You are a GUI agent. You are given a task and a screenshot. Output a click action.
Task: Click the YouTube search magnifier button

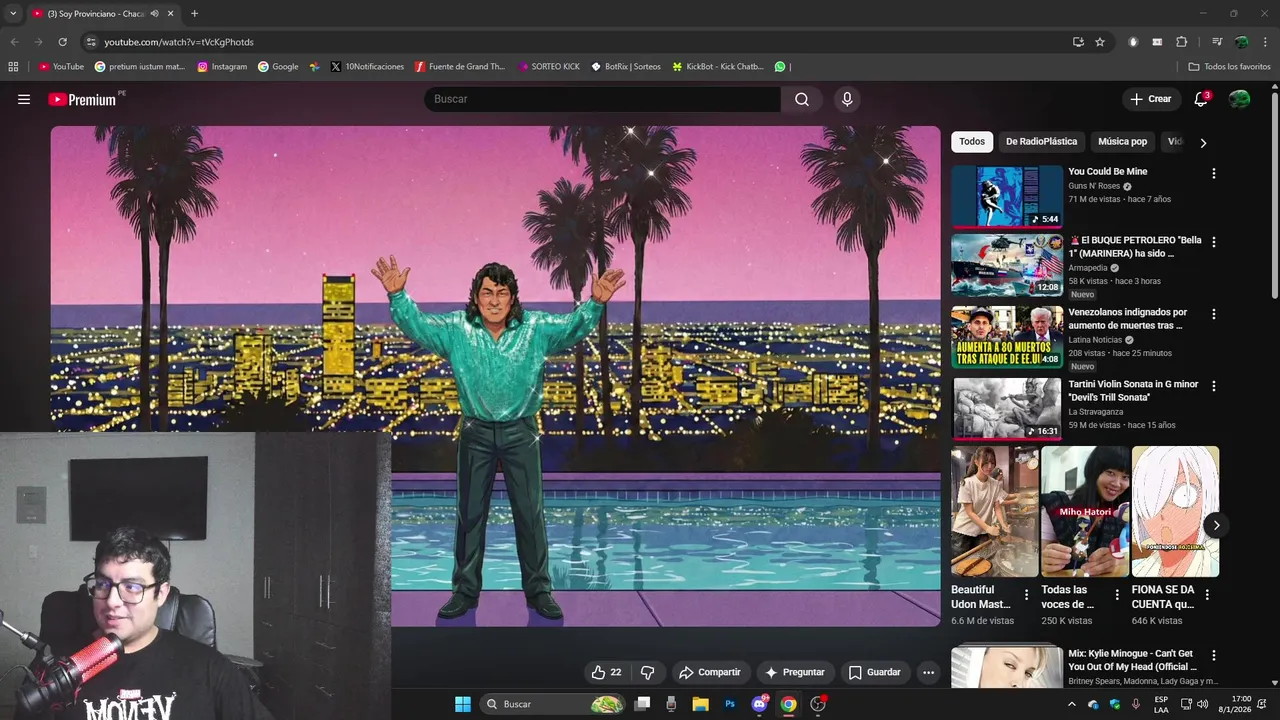[x=802, y=99]
